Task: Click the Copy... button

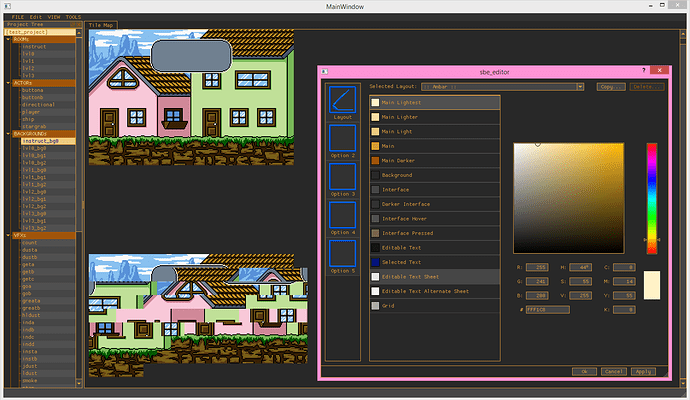Action: click(x=610, y=87)
